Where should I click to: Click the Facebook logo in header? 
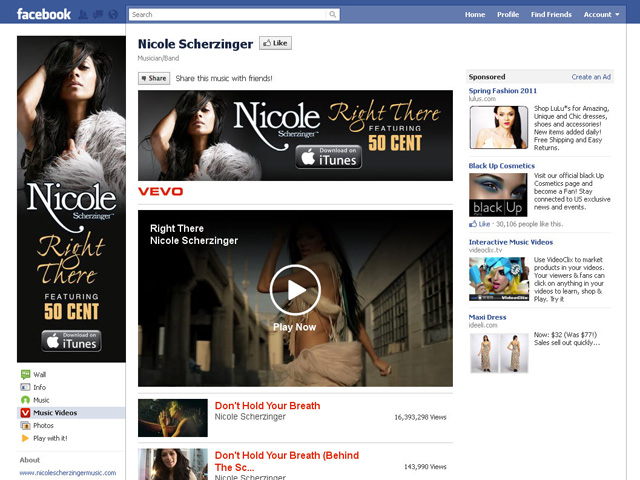[x=44, y=14]
